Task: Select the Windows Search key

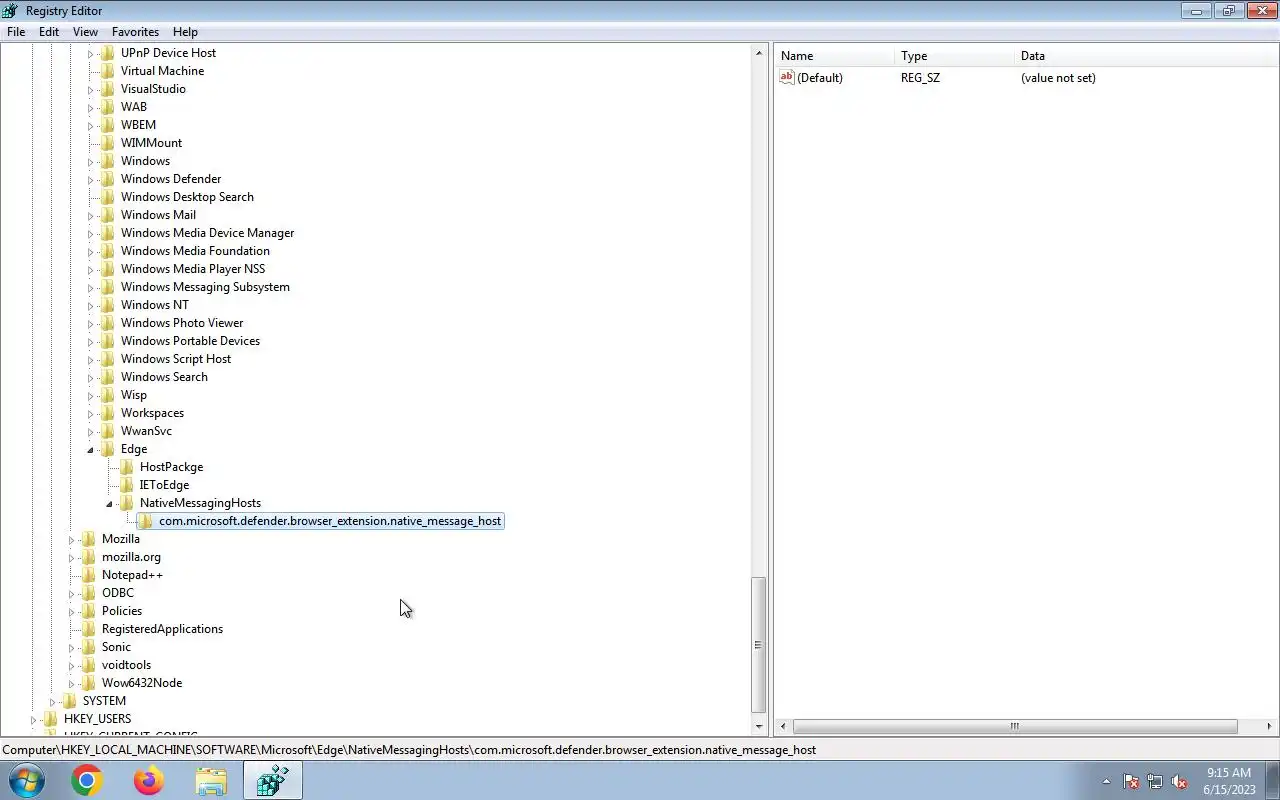Action: [164, 377]
